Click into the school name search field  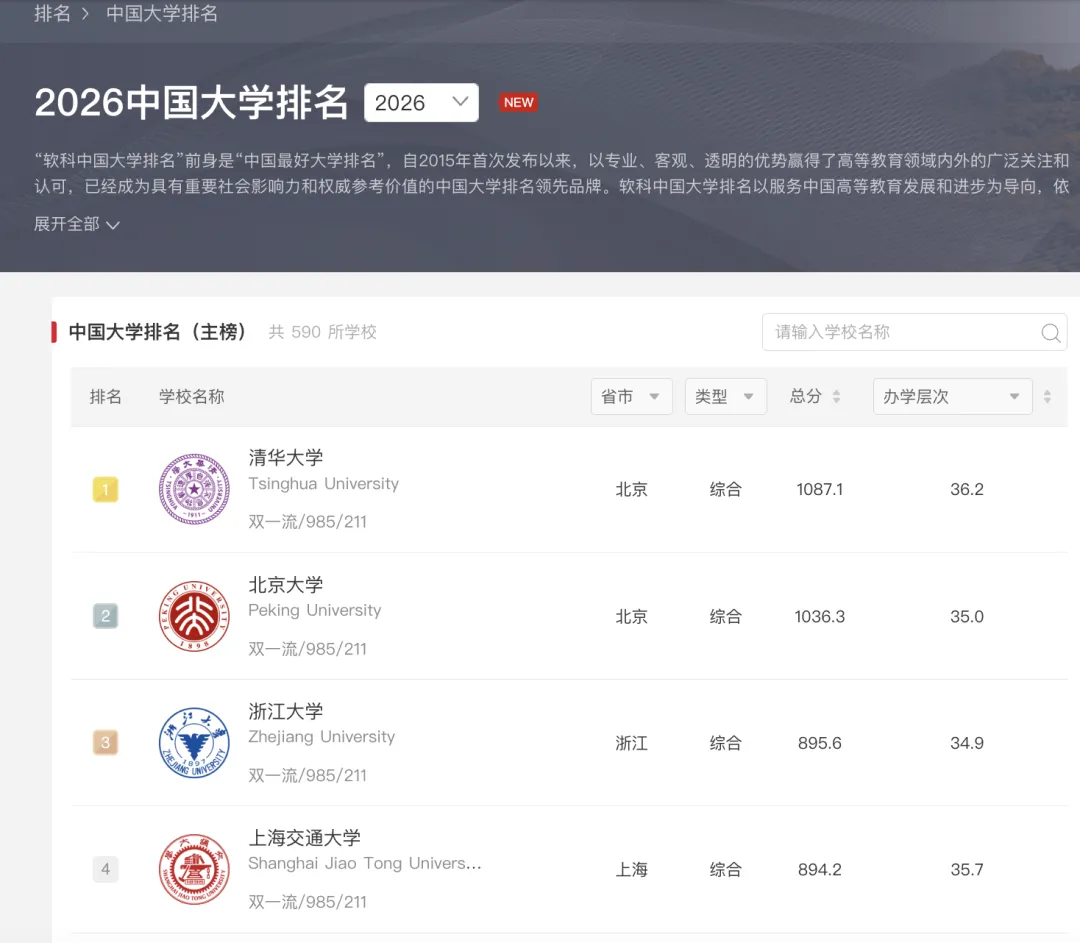point(915,333)
